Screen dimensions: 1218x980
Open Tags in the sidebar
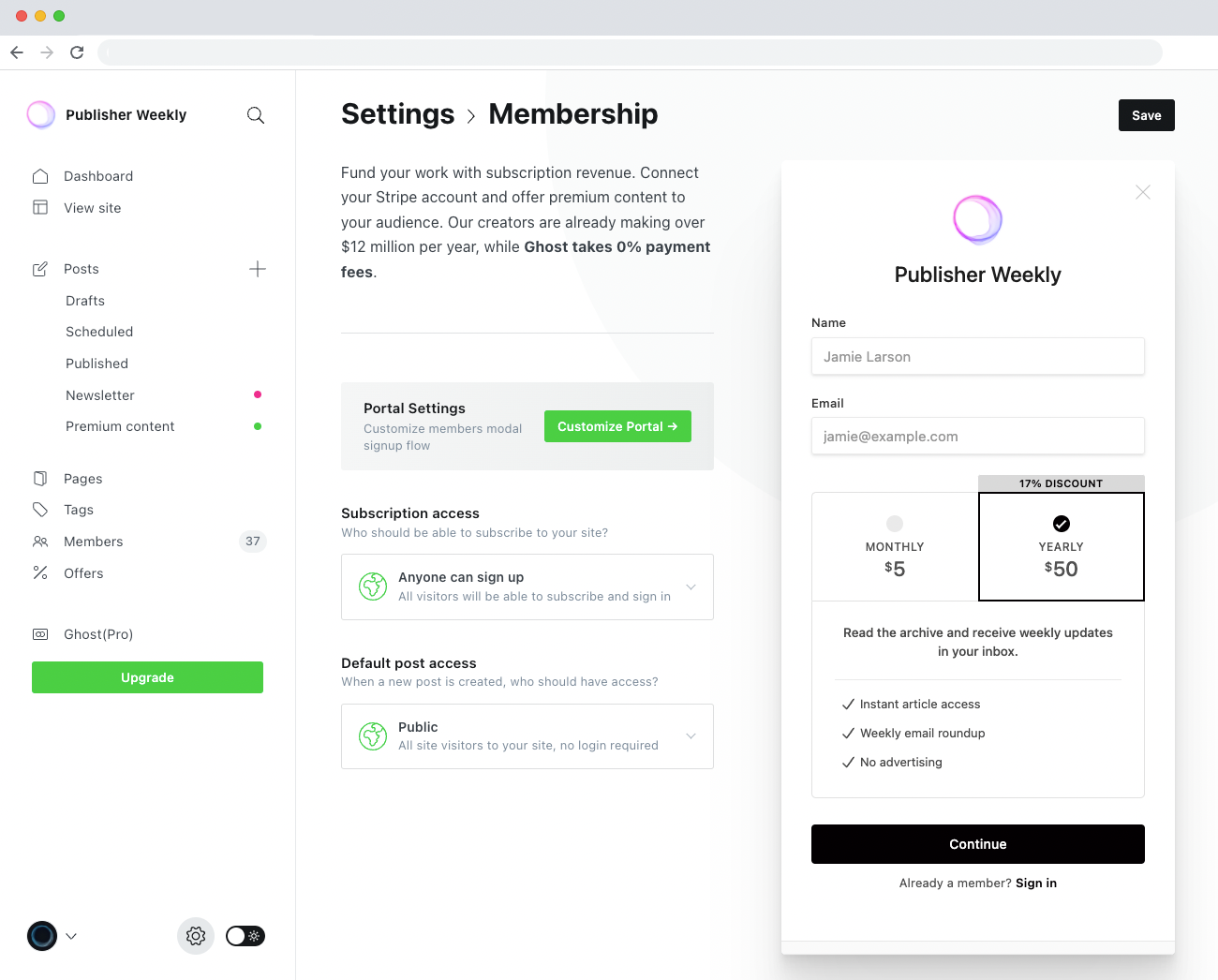pos(79,510)
